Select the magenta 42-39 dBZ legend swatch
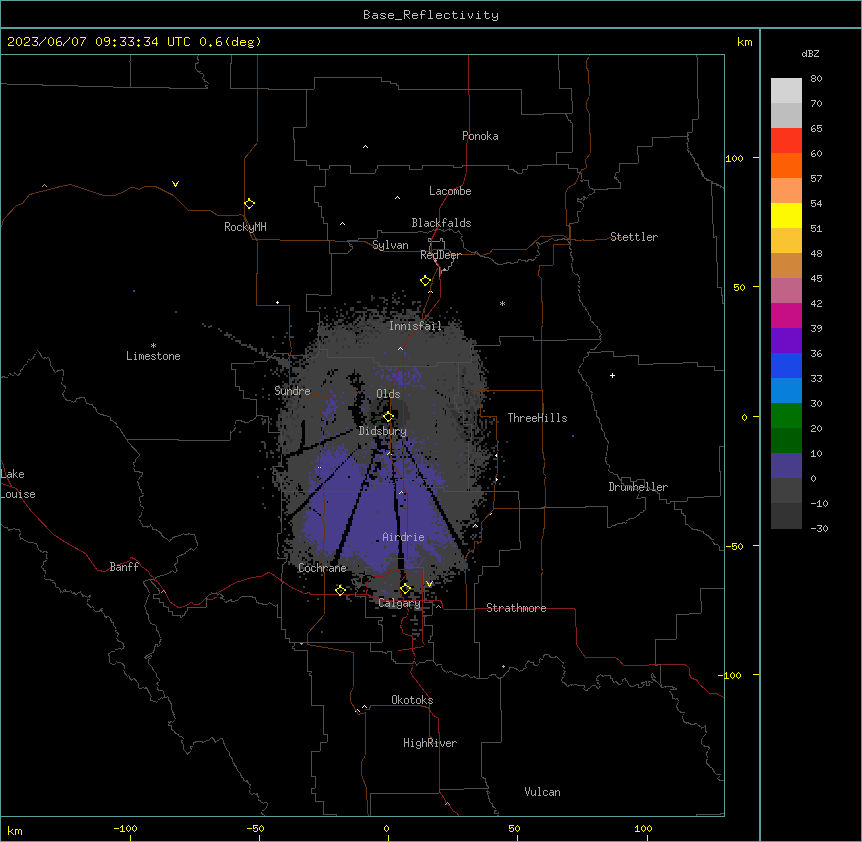Screen dimensions: 862x842 786,315
